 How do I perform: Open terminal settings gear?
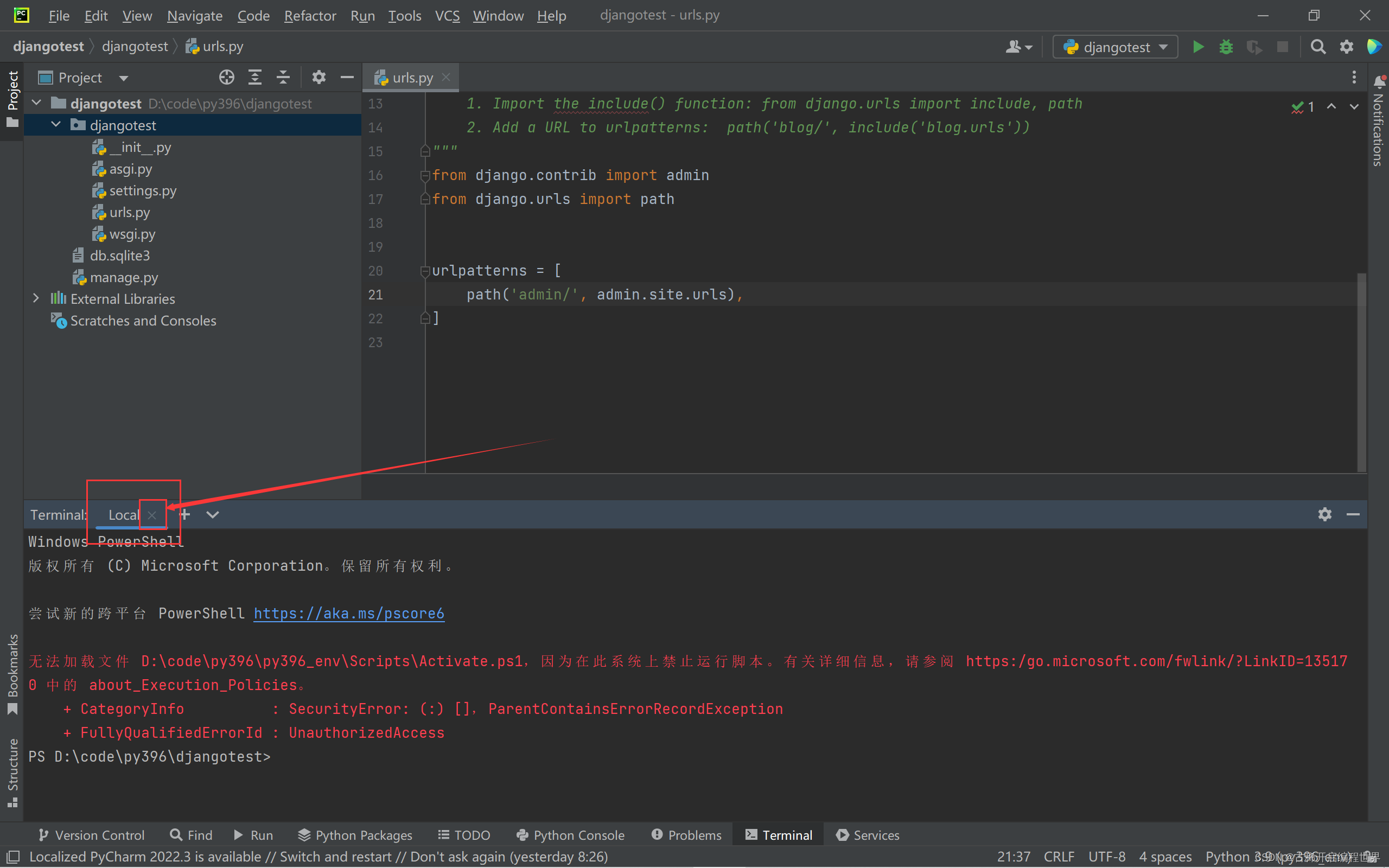1325,514
